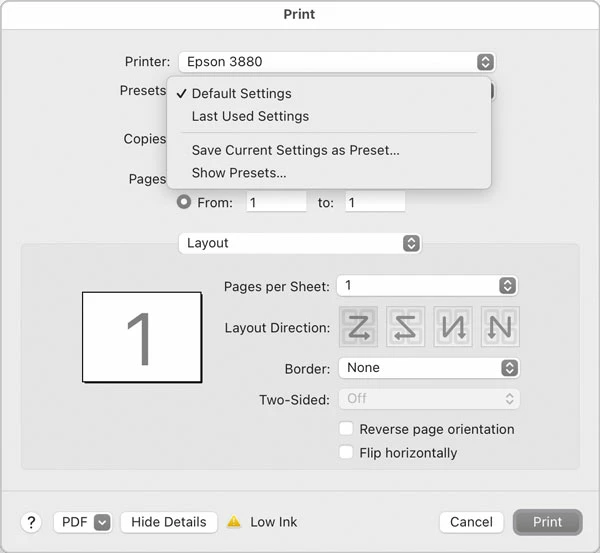
Task: Select the Z-shaped left-to-right layout direction
Action: [x=358, y=327]
